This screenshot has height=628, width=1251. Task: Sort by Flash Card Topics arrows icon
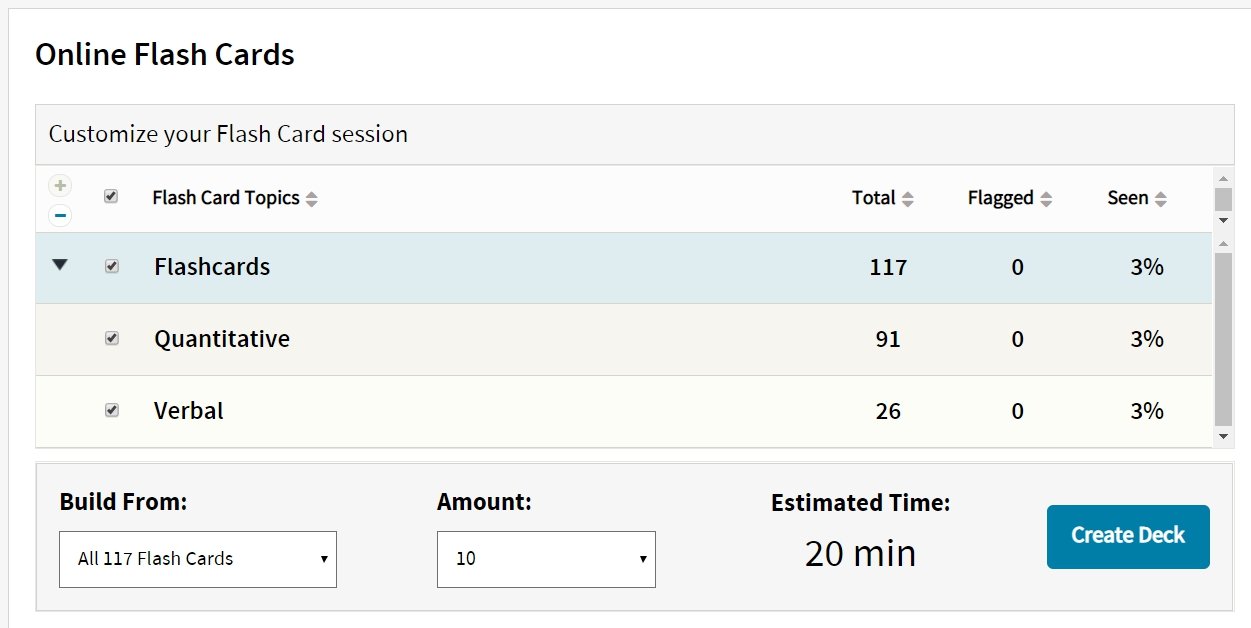(x=312, y=199)
